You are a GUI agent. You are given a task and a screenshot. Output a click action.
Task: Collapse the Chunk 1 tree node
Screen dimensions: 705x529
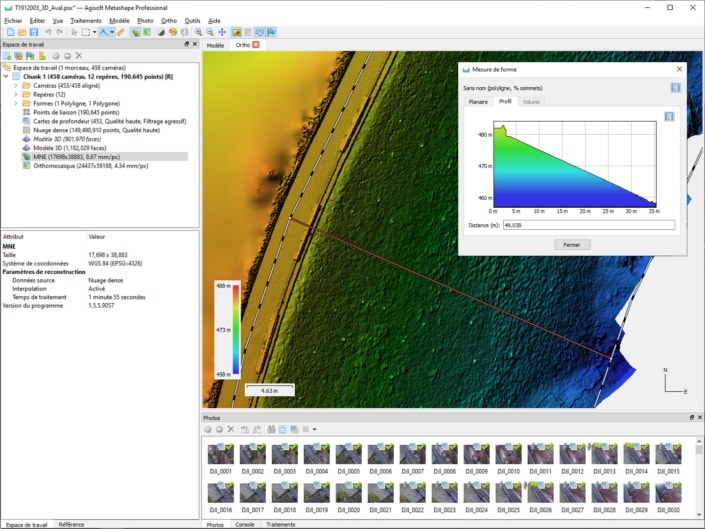click(x=7, y=76)
